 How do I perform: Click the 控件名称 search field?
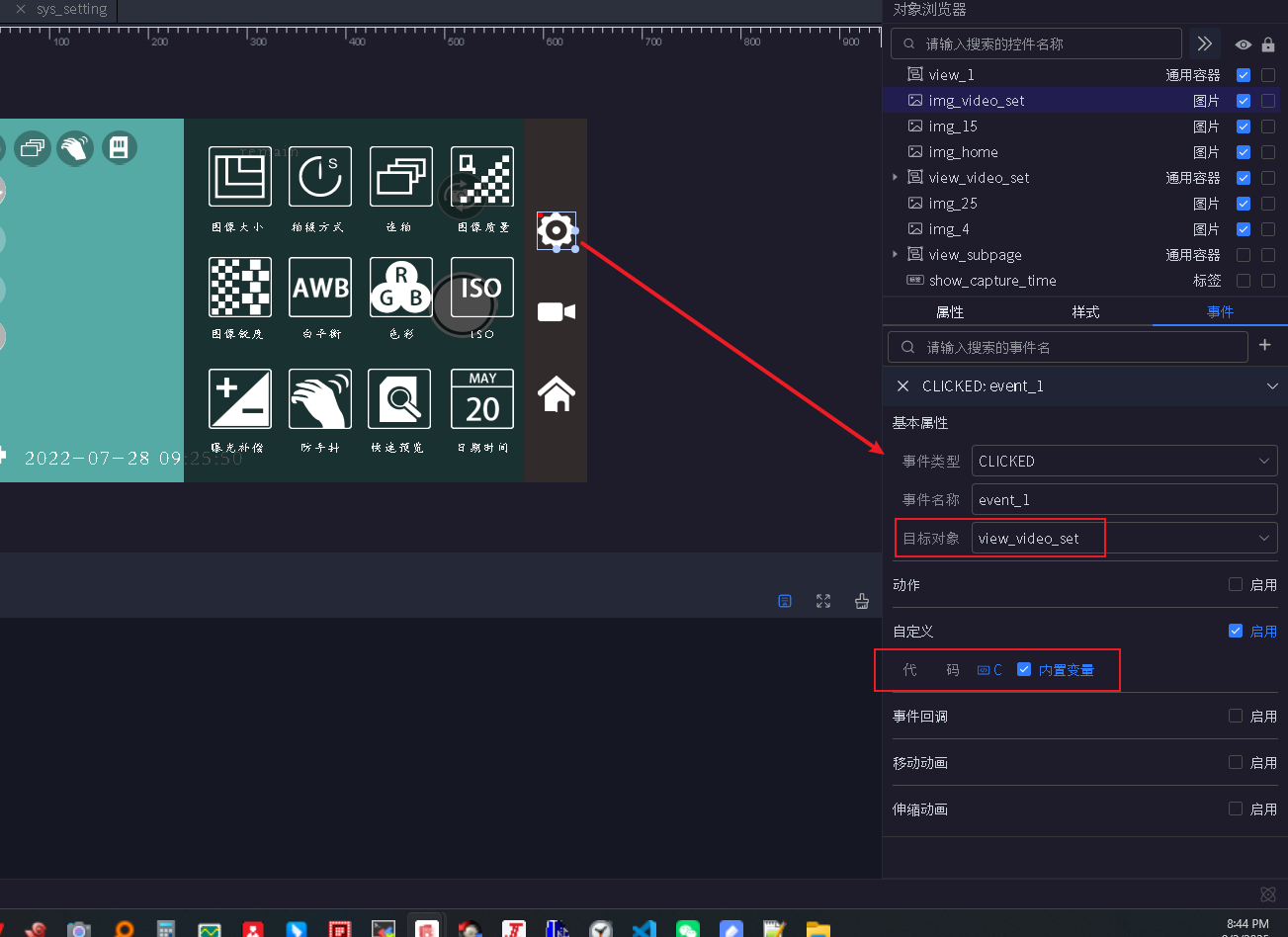pos(1037,43)
